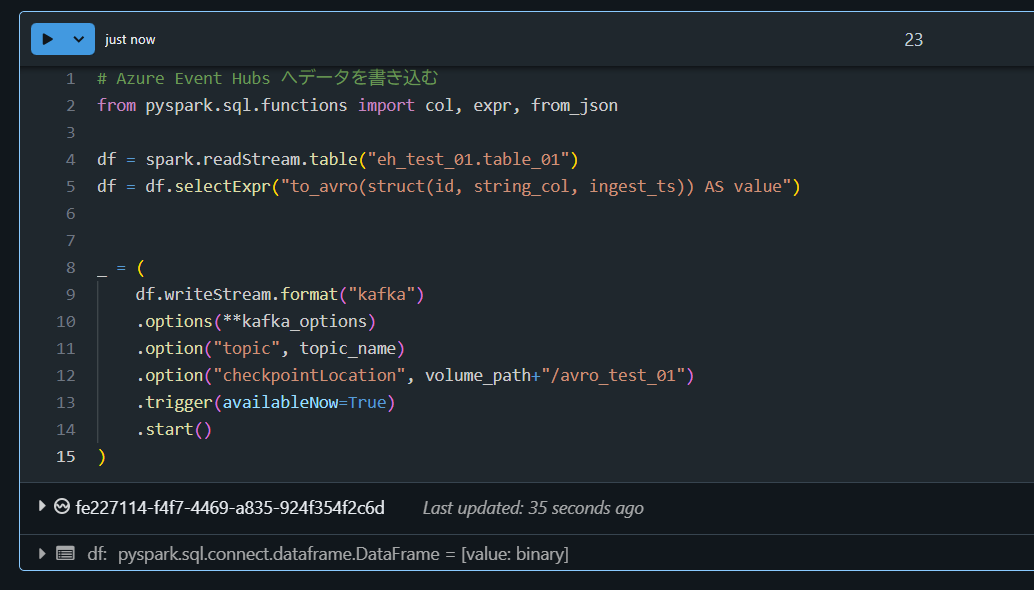Click the 'just now' run timestamp
Viewport: 1034px width, 590px height.
(x=130, y=40)
